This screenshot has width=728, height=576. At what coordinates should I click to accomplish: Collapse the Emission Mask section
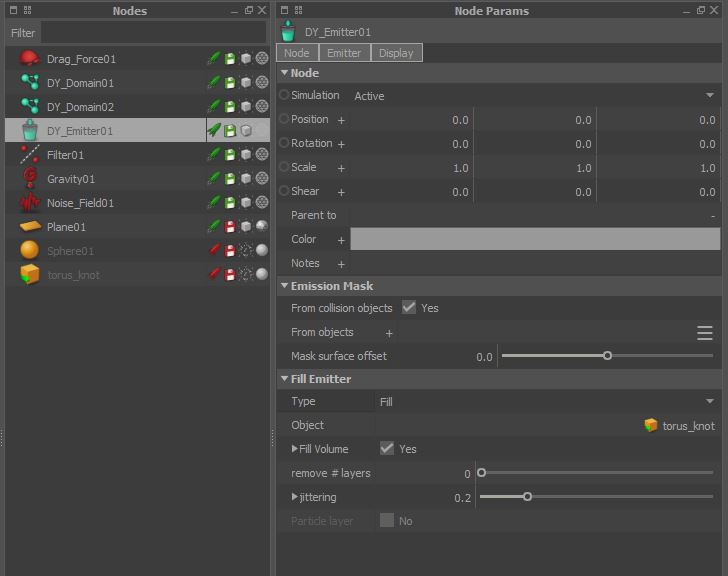point(285,286)
